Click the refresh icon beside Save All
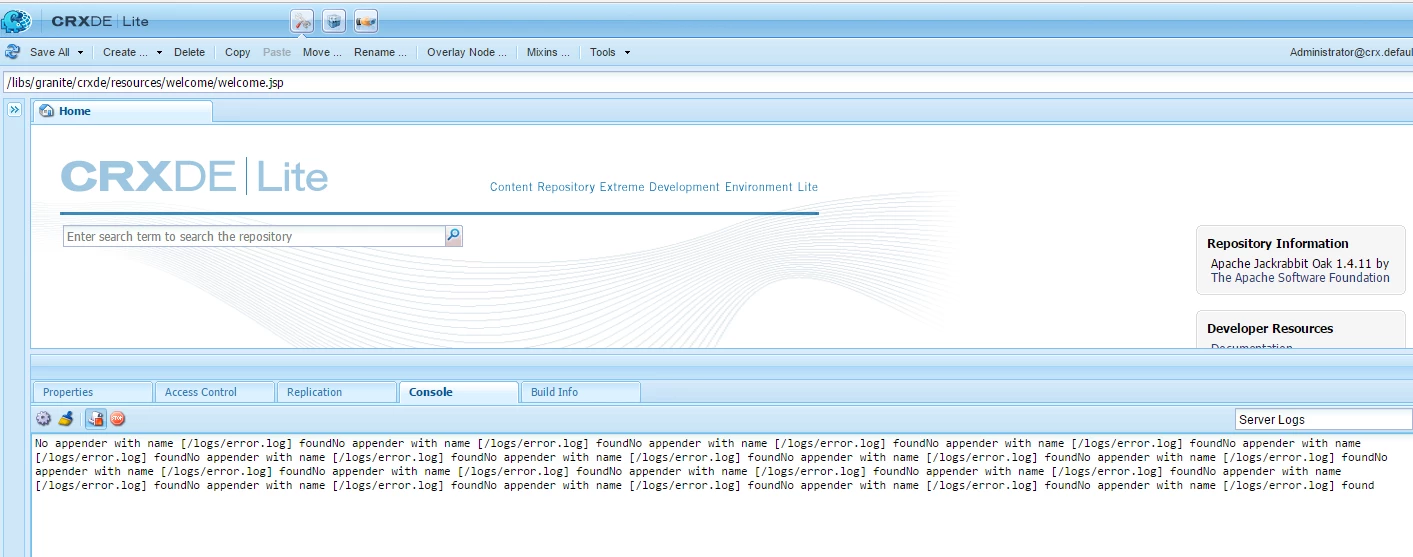1413x557 pixels. [x=12, y=52]
